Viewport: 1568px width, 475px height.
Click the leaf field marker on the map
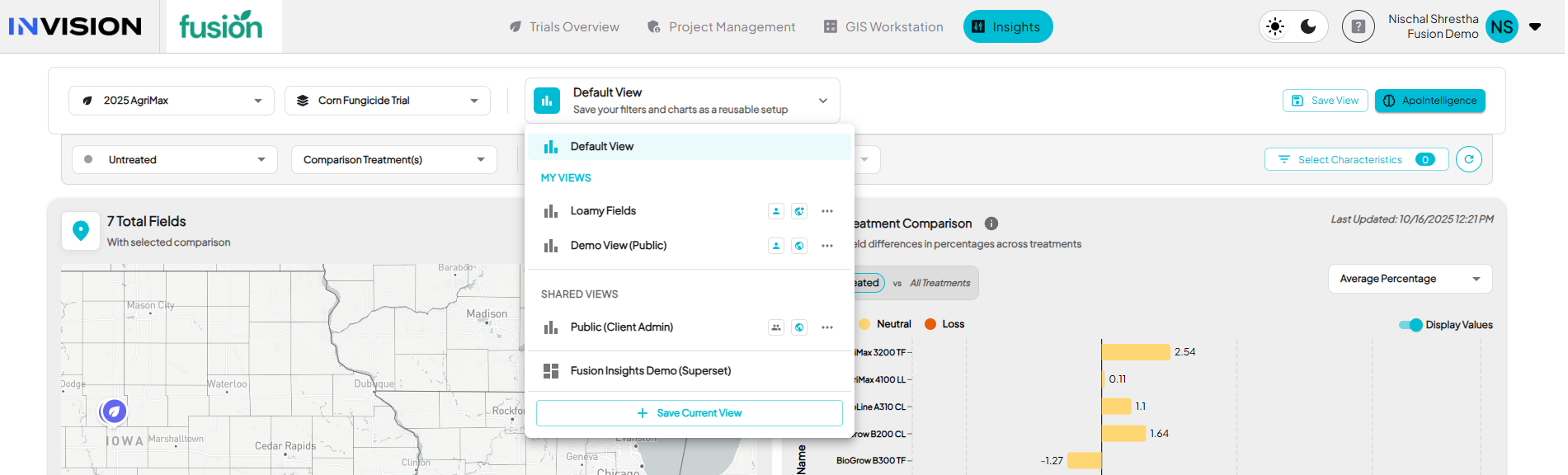[114, 411]
